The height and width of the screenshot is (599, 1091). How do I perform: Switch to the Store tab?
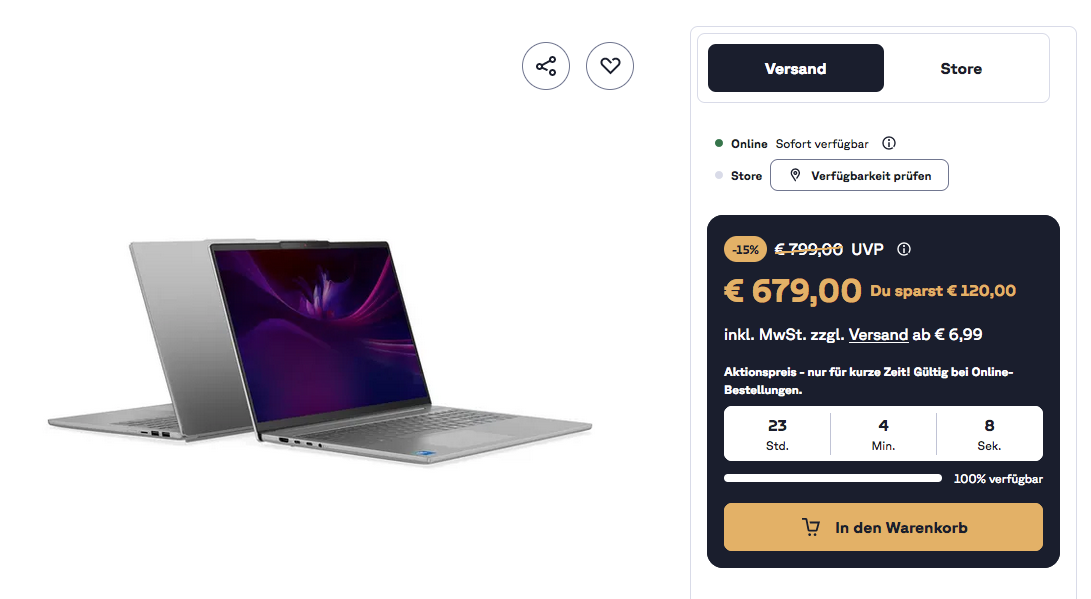click(x=961, y=68)
